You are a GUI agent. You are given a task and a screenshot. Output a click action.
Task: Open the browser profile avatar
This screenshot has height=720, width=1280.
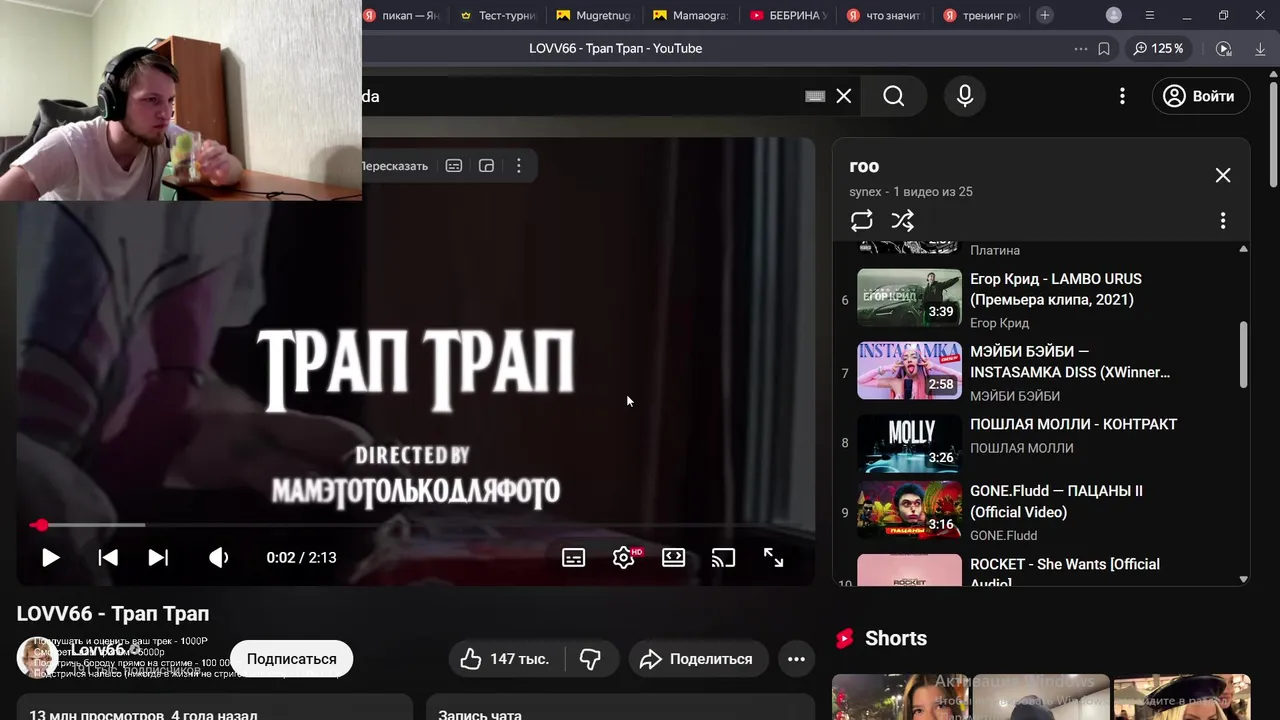[1114, 15]
